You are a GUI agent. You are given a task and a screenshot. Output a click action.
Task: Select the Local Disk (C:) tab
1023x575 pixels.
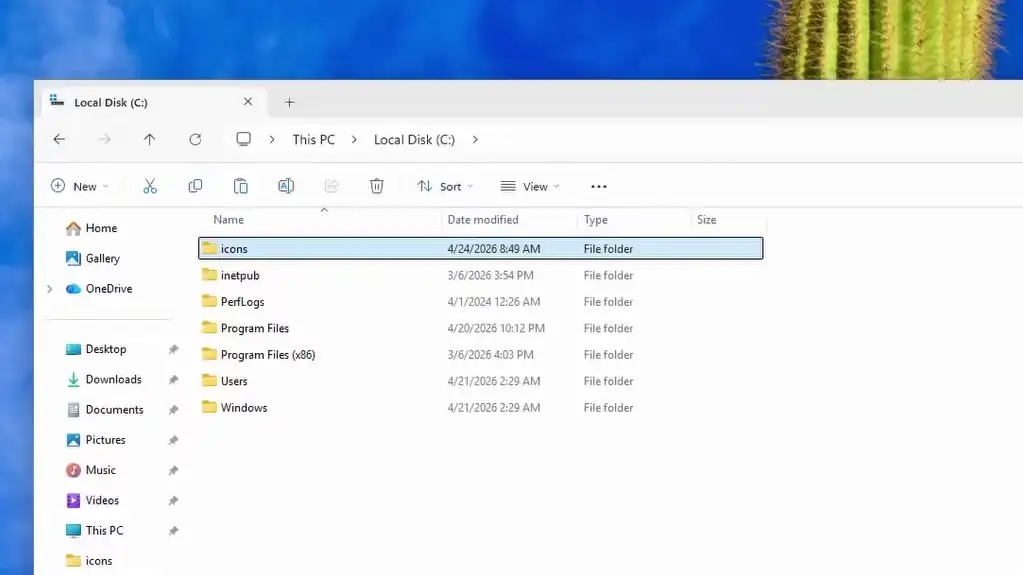[154, 102]
